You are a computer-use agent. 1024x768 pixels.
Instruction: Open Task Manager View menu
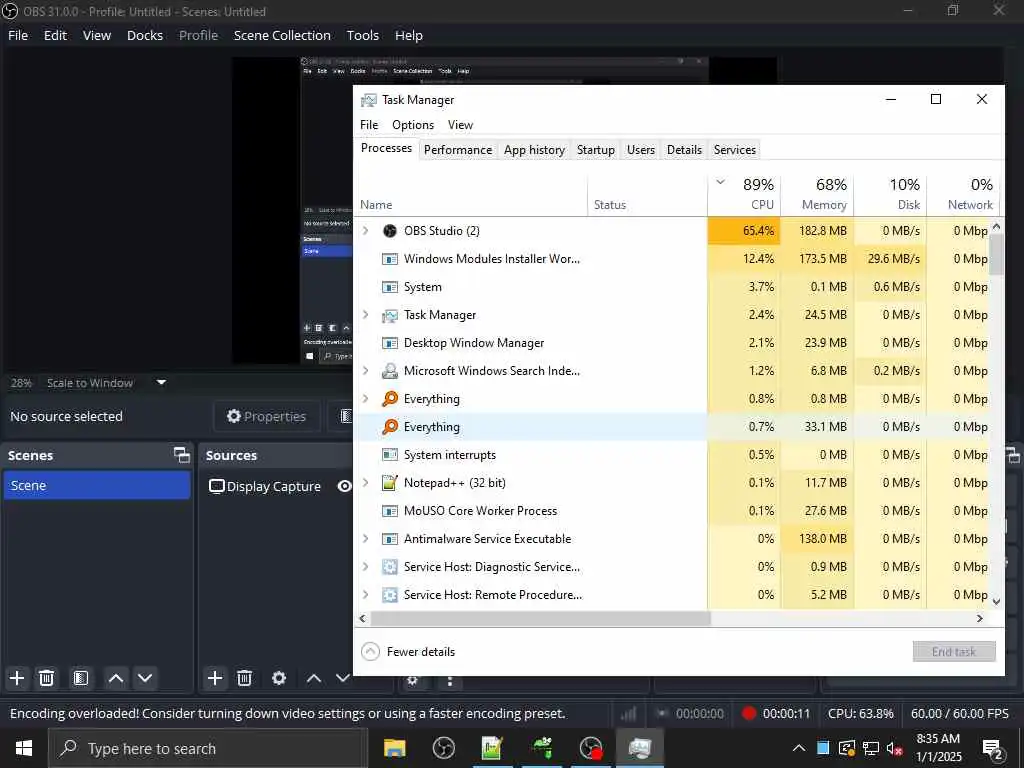460,125
